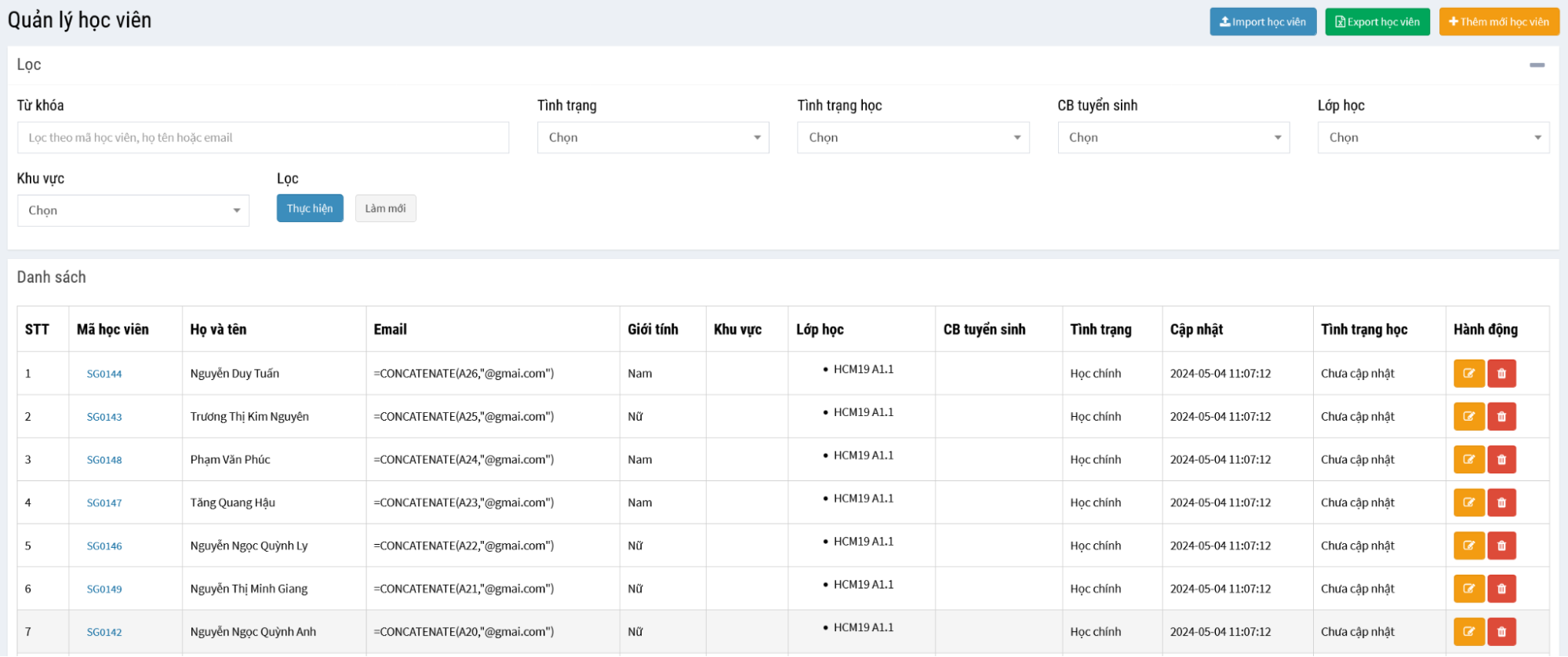This screenshot has height=657, width=1568.
Task: Edit student Nguyễn Ngọc Quỳnh Ly
Action: coord(1468,546)
